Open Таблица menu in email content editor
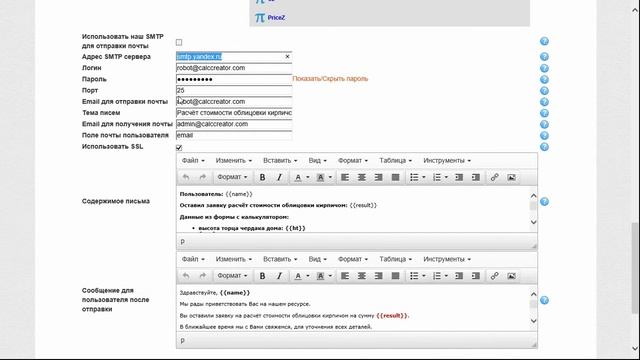 396,160
